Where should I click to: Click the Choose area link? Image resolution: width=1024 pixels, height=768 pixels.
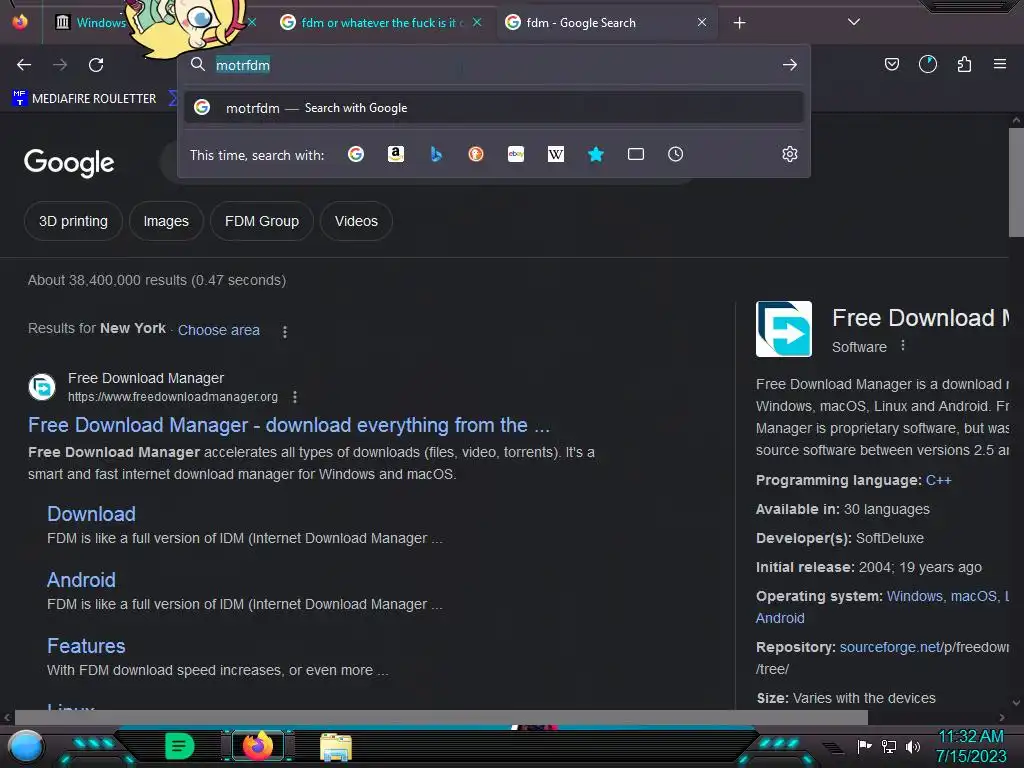coord(219,330)
